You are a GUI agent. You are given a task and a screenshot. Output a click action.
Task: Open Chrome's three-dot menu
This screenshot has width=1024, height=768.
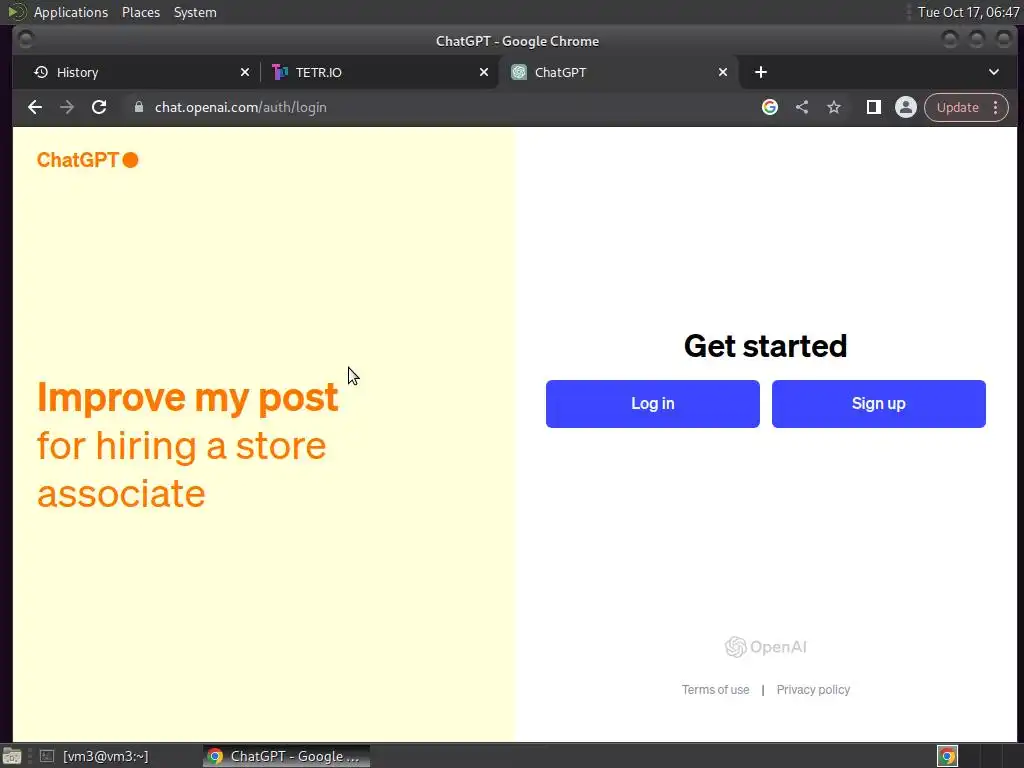(996, 107)
